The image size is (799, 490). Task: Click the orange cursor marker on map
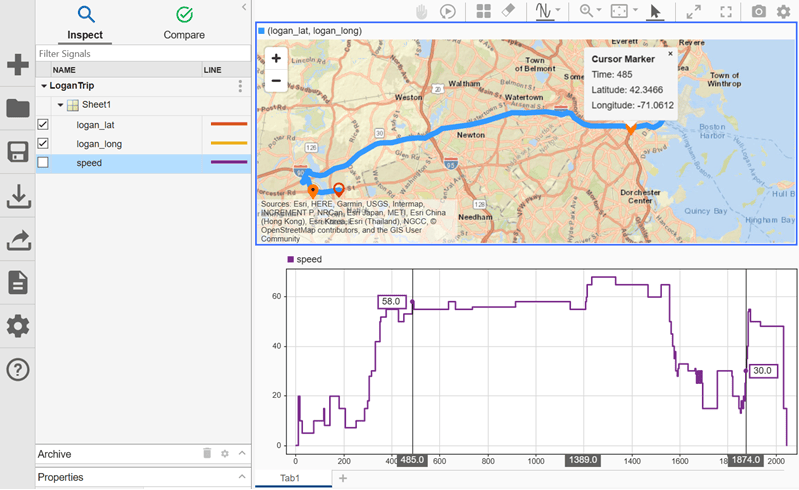pos(631,128)
